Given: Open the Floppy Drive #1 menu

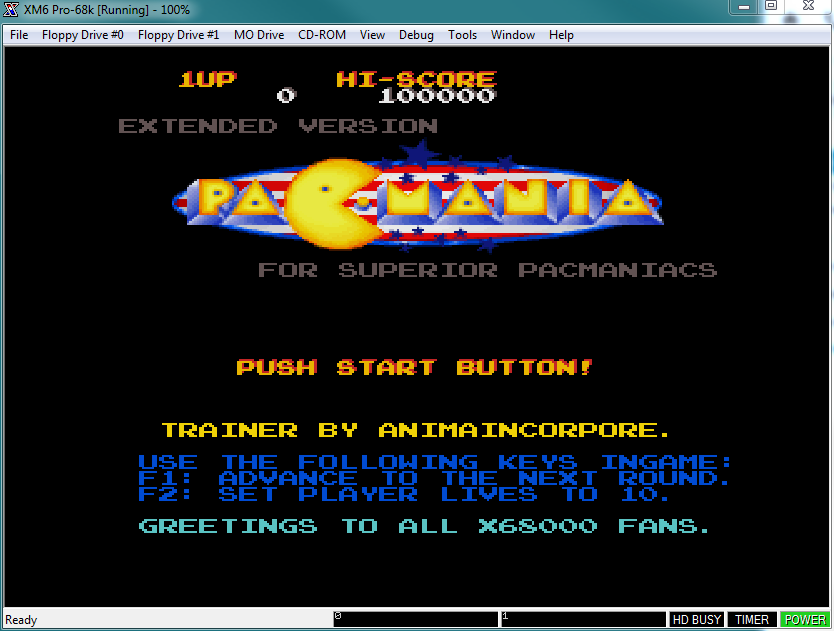Looking at the screenshot, I should coord(178,35).
